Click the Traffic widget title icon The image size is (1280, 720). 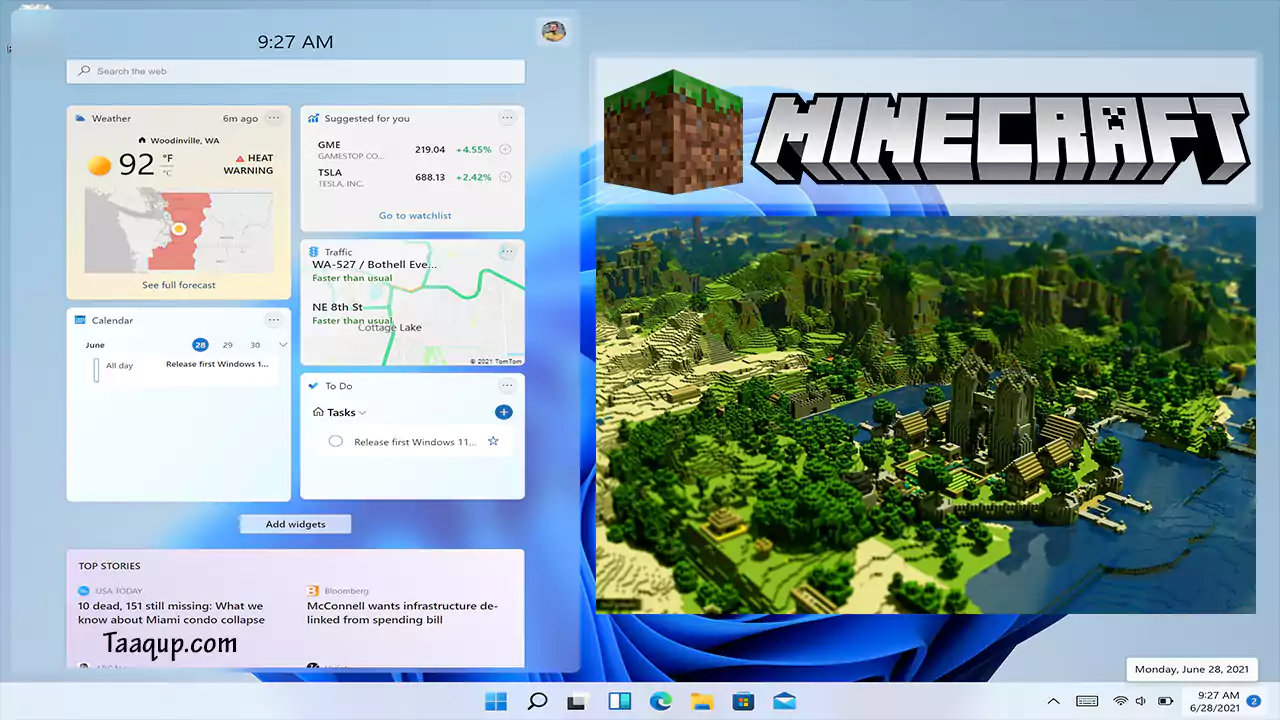314,252
